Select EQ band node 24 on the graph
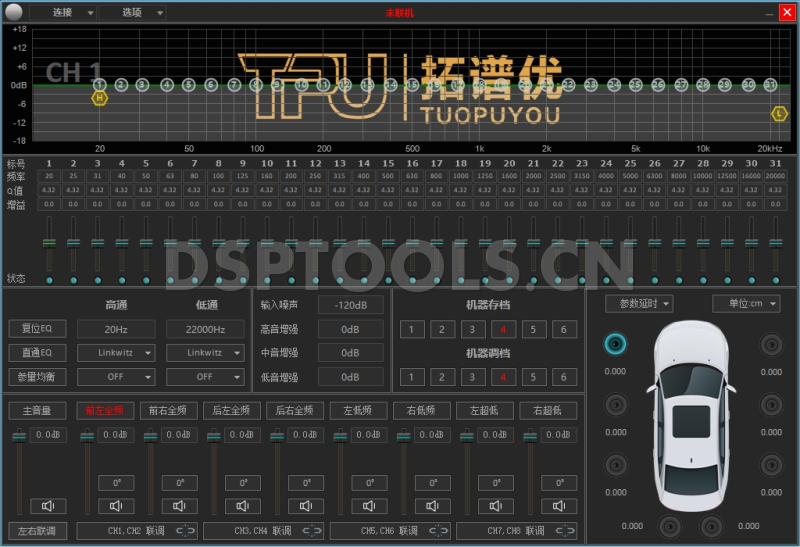800x547 pixels. pos(614,85)
